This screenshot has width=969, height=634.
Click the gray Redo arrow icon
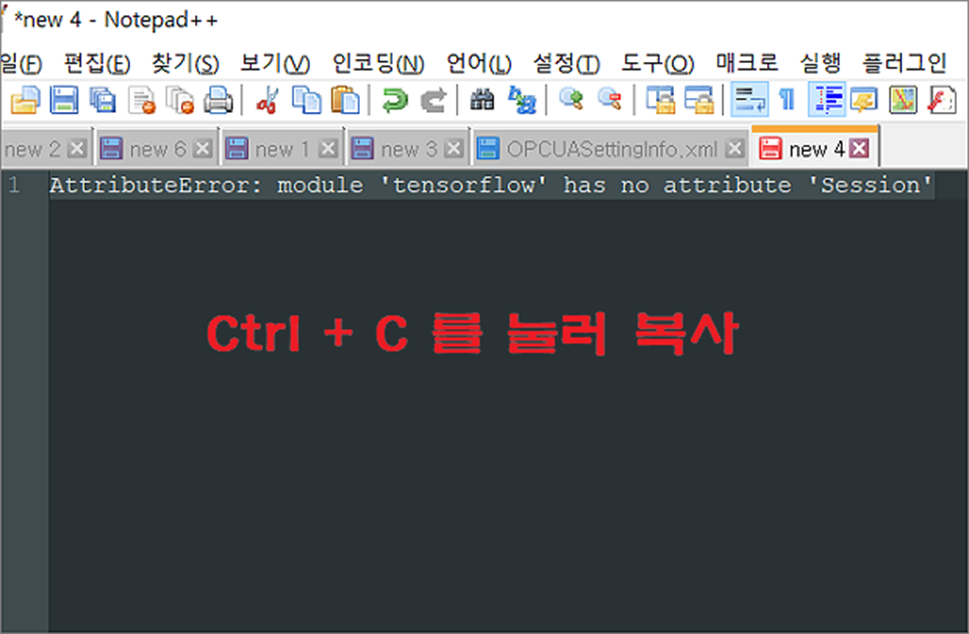tap(433, 100)
